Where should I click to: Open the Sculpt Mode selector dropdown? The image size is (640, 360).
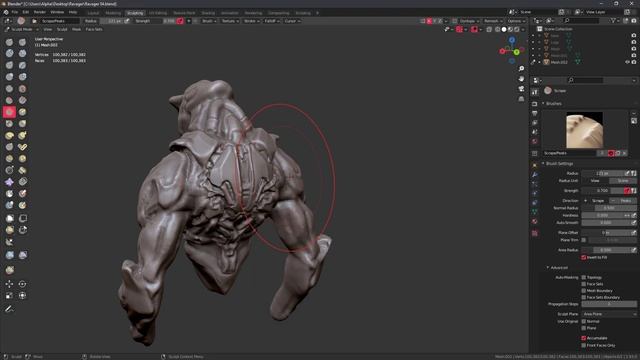point(22,29)
